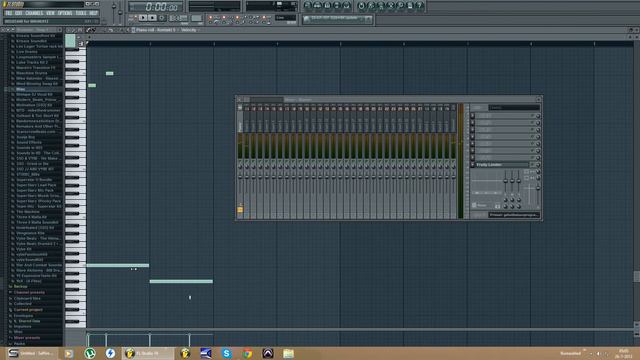Open Skype from the taskbar
The width and height of the screenshot is (640, 360).
pyautogui.click(x=227, y=353)
